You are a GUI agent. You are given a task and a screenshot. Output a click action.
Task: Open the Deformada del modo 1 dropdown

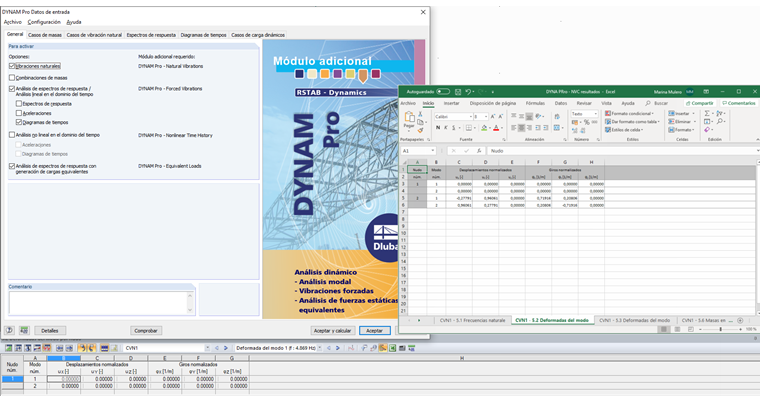pos(319,348)
